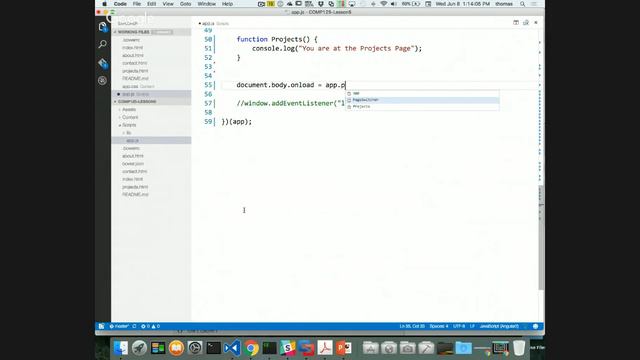
Task: Open Visual Studio Code from the Dock
Action: pyautogui.click(x=232, y=348)
